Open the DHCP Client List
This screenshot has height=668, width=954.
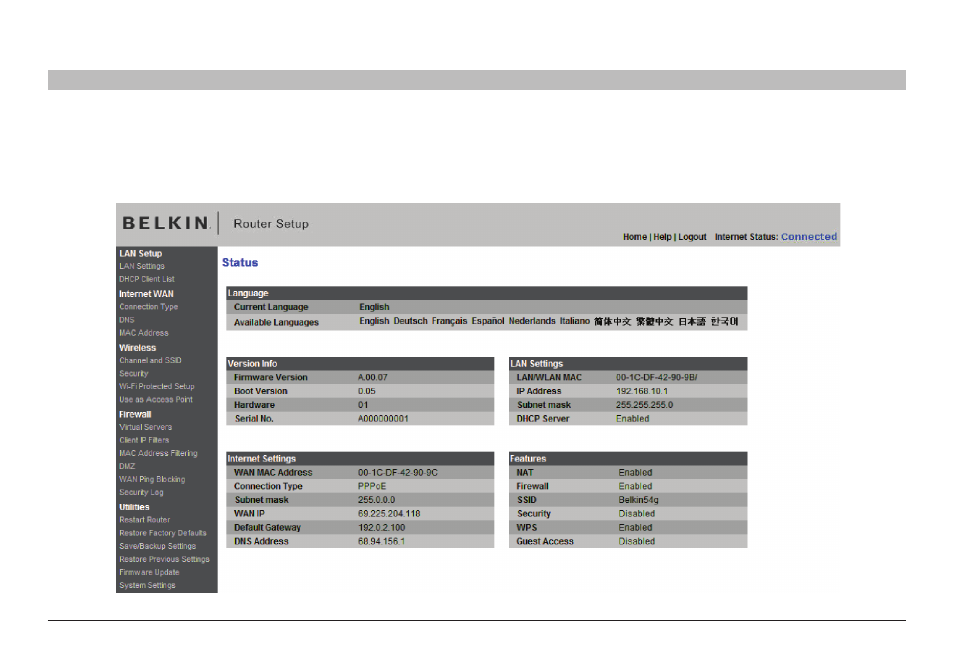pos(147,279)
